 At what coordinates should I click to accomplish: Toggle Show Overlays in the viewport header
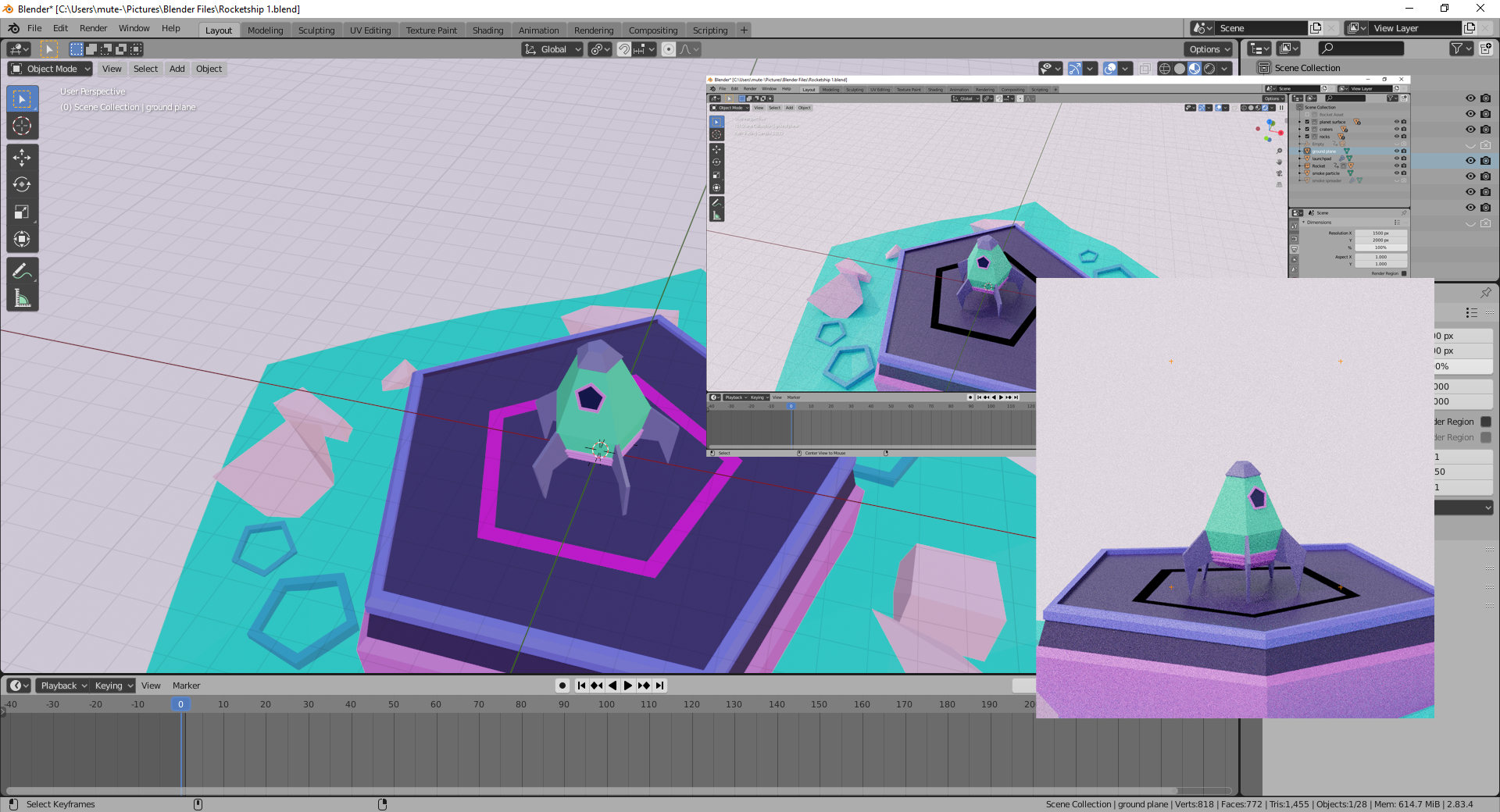(x=1110, y=69)
